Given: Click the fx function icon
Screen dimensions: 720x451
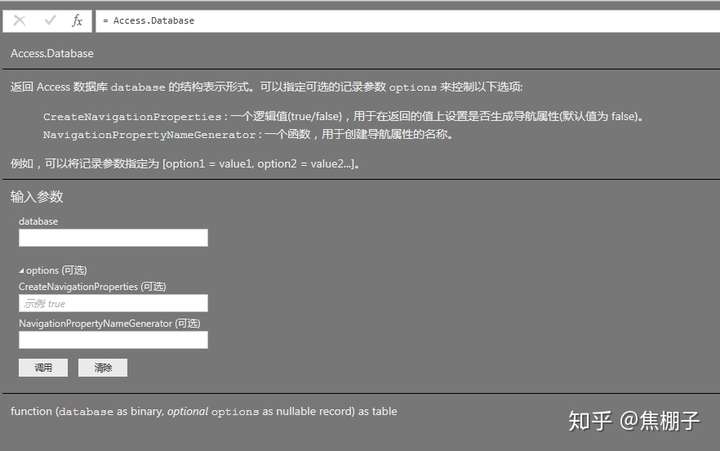Looking at the screenshot, I should [77, 21].
